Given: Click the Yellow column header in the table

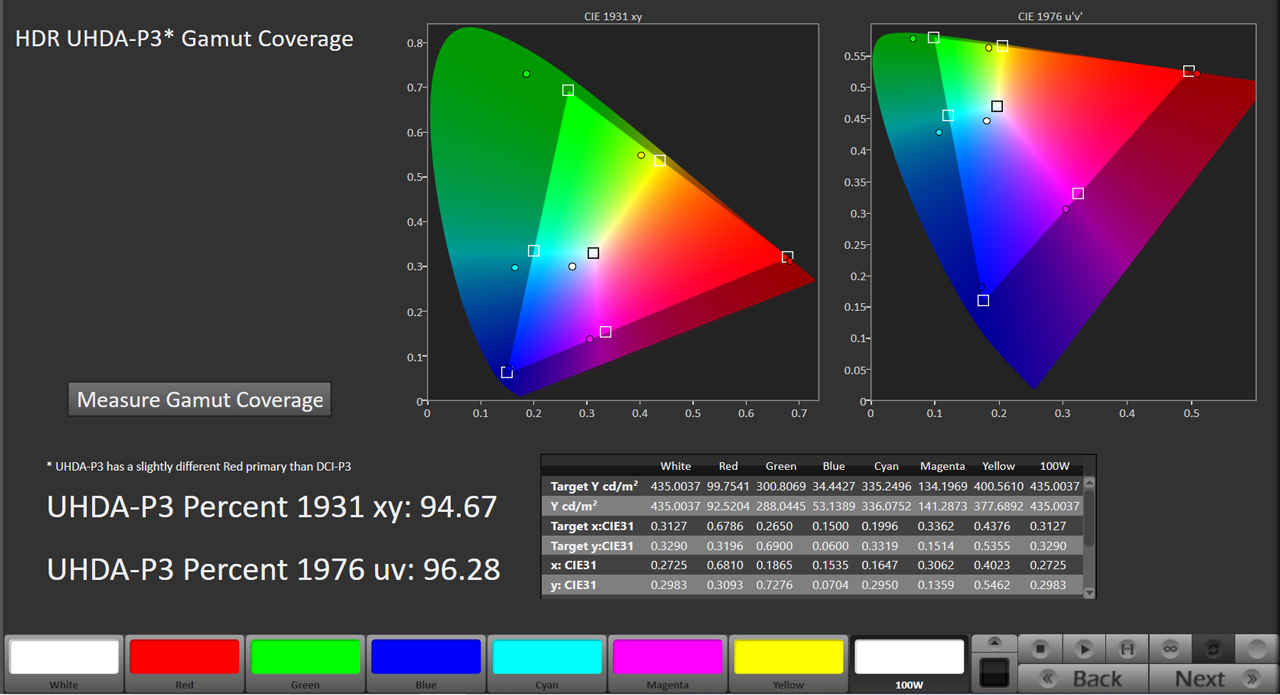Looking at the screenshot, I should (x=998, y=466).
